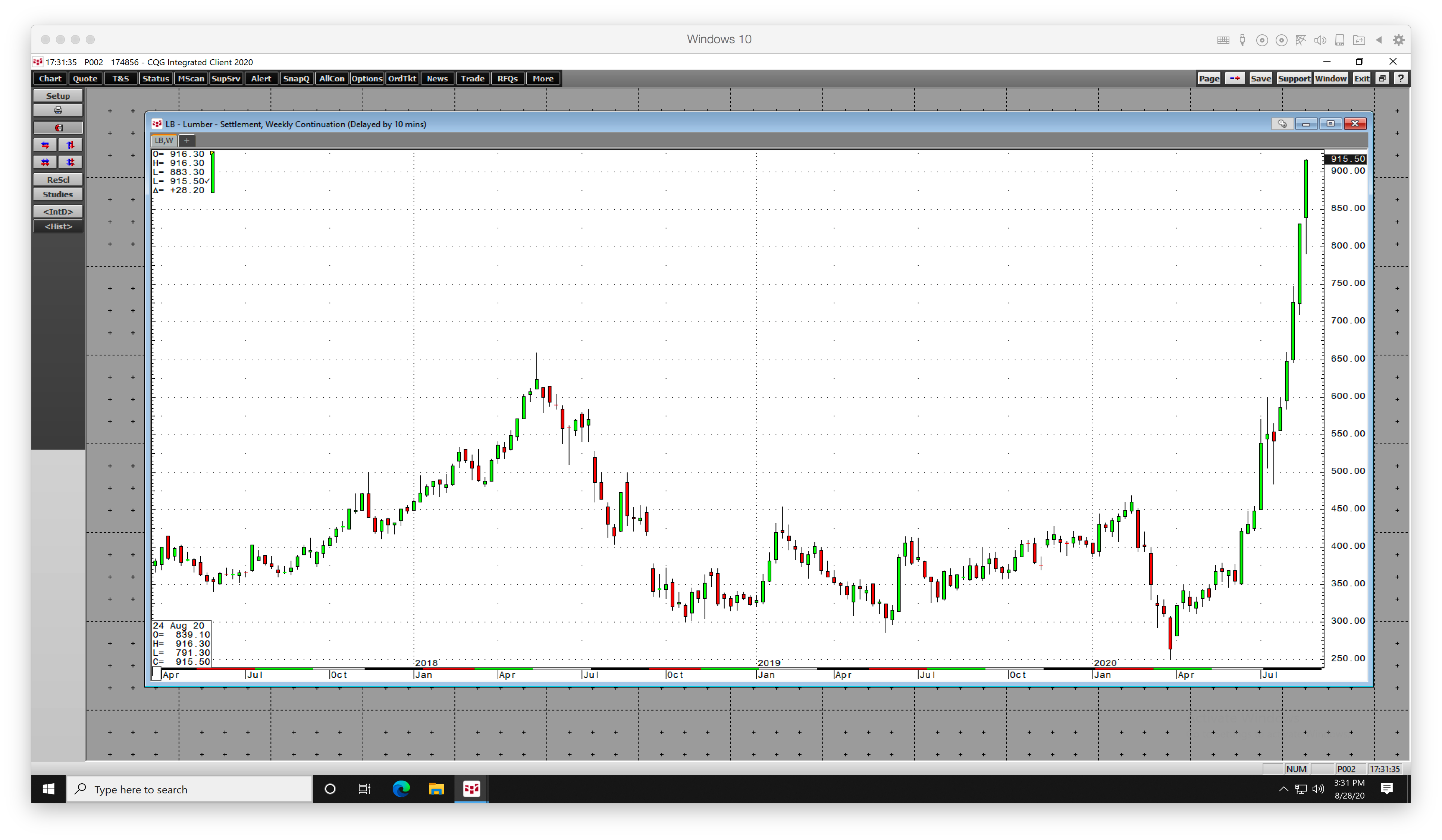Open the Quote menu button
The width and height of the screenshot is (1442, 840).
point(85,78)
